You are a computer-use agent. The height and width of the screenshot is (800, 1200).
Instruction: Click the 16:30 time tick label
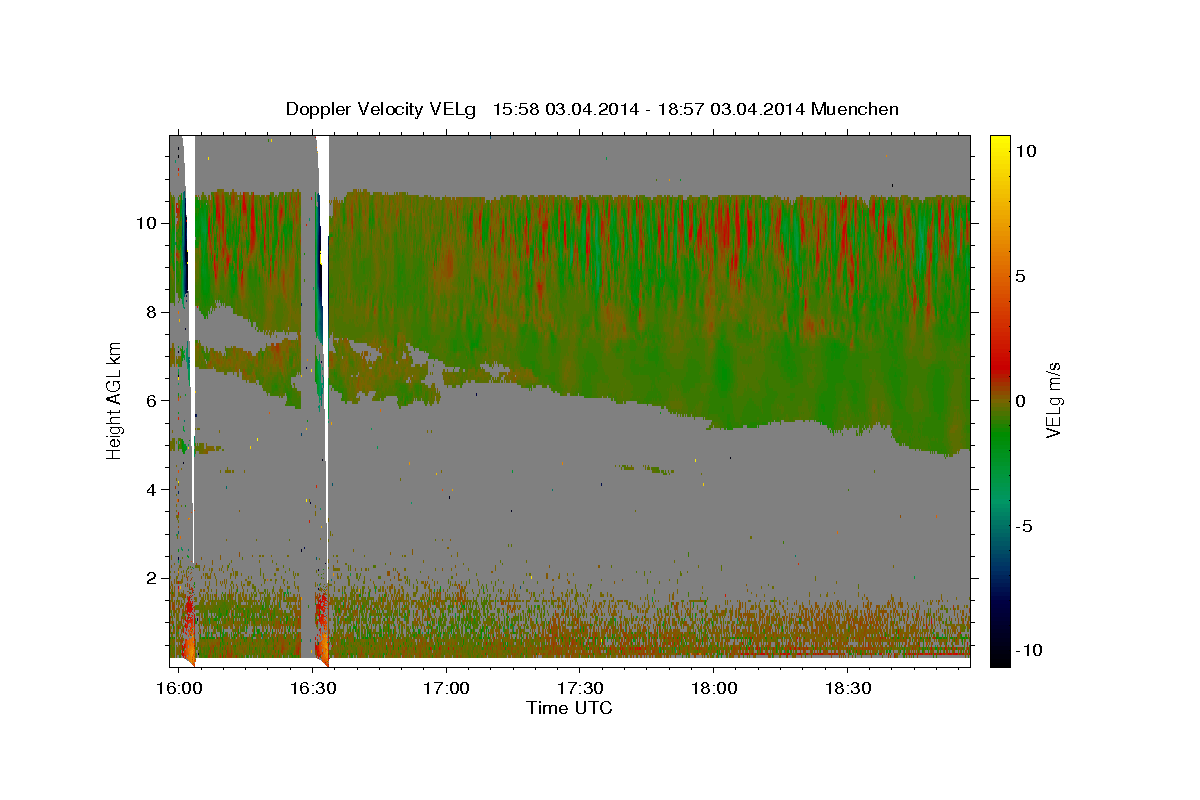312,688
